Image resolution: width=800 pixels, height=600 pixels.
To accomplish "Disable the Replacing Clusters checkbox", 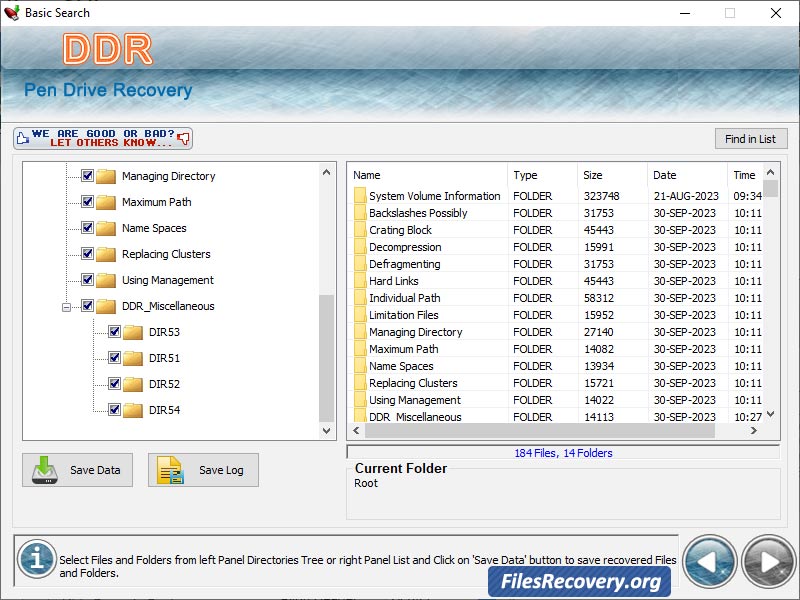I will pos(86,254).
